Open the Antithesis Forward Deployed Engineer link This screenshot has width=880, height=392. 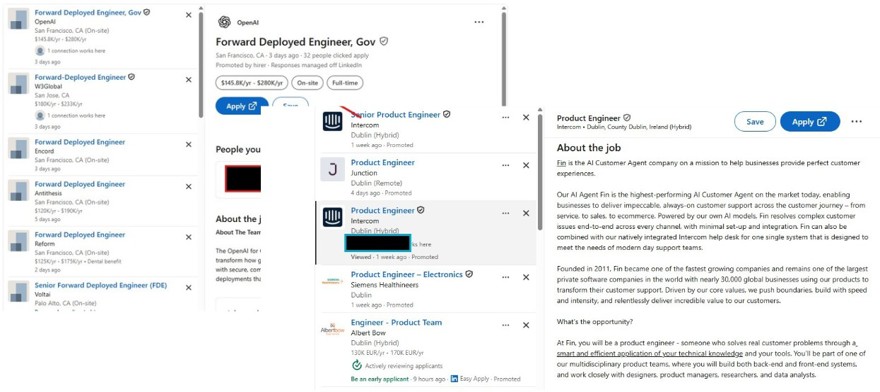pos(80,184)
